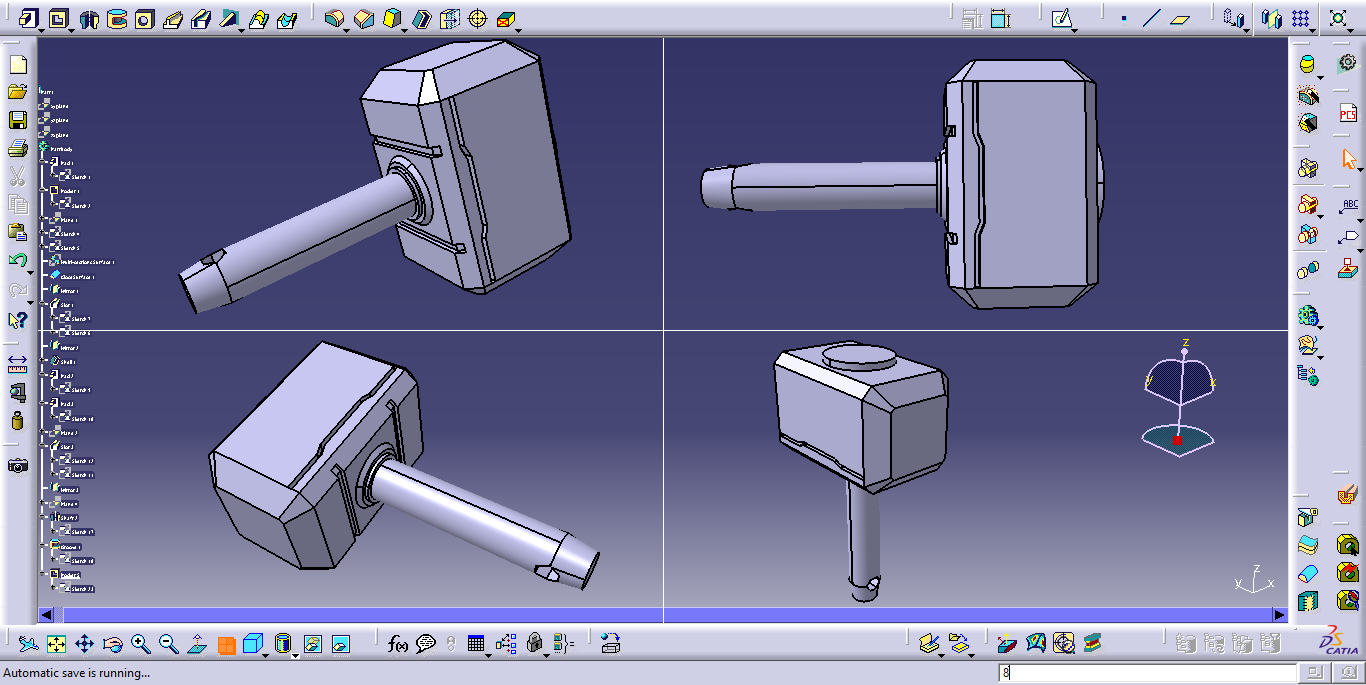Screen dimensions: 1366x685
Task: Select the Measure Between tool
Action: pos(17,364)
